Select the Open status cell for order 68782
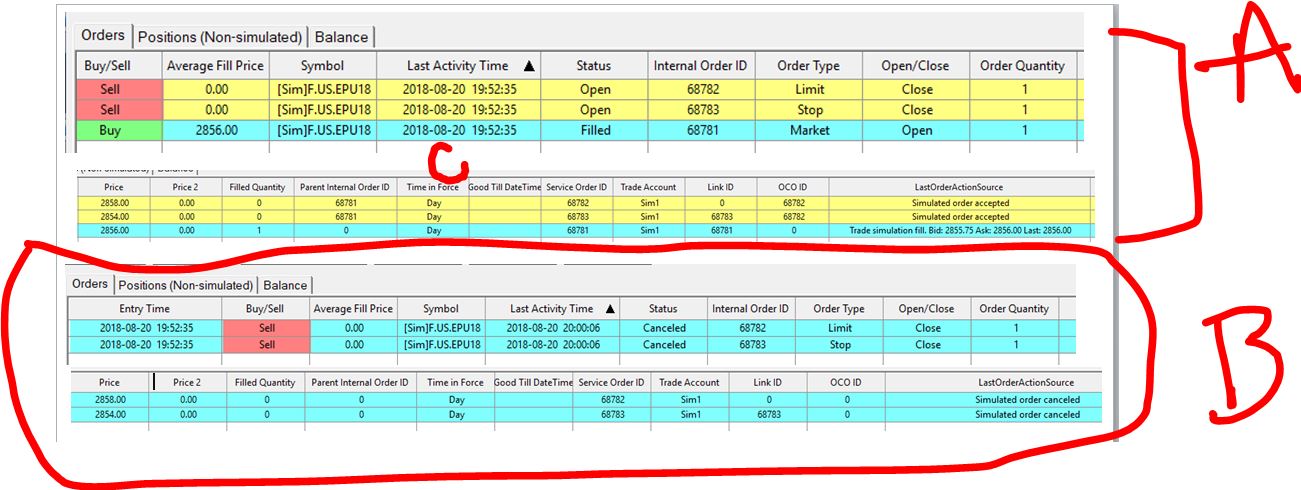Image resolution: width=1301 pixels, height=490 pixels. point(594,90)
